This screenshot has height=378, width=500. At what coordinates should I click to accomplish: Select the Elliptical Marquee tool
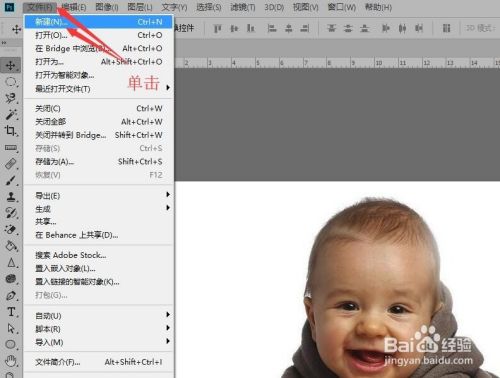pyautogui.click(x=11, y=82)
